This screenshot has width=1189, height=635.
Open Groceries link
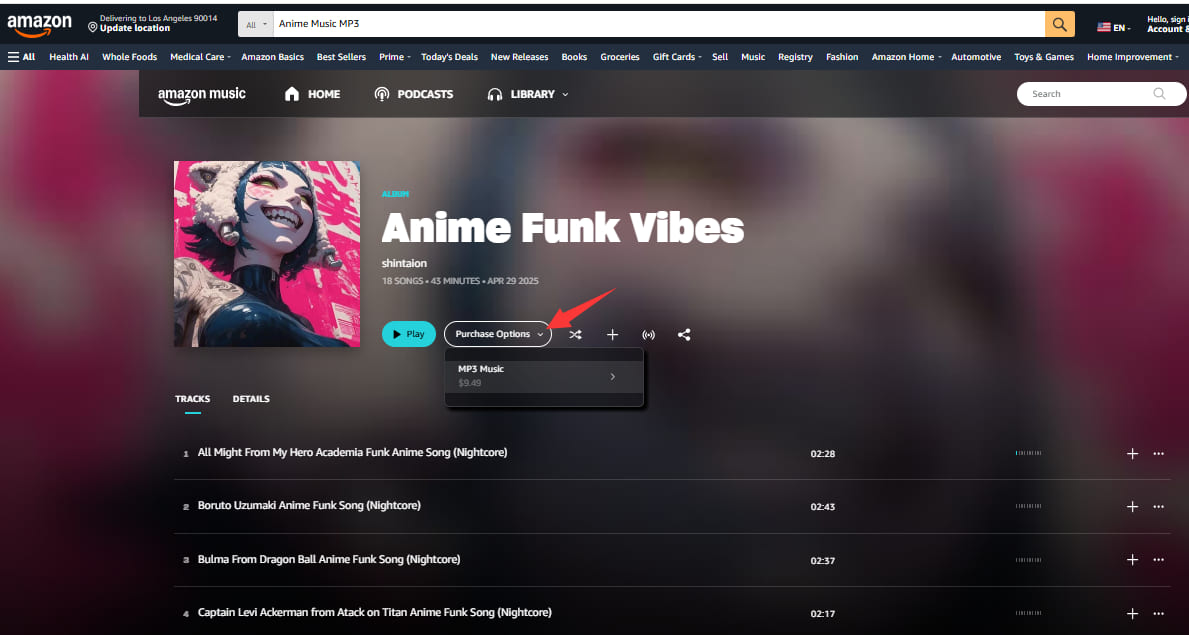coord(620,57)
